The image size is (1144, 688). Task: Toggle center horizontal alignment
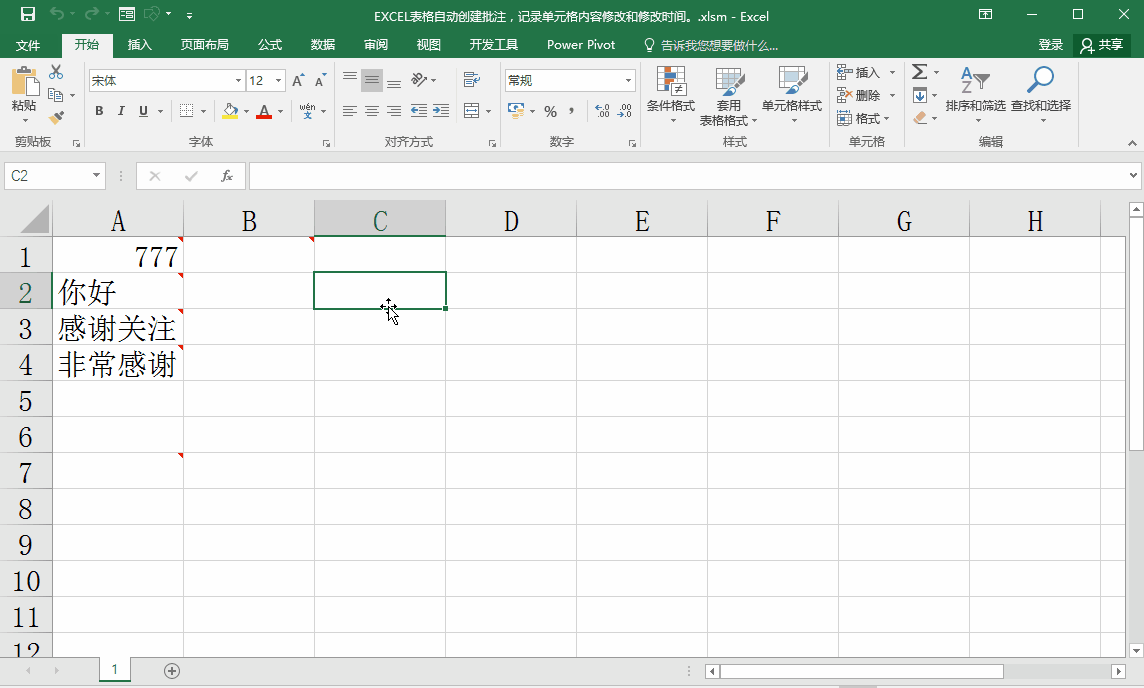point(372,111)
